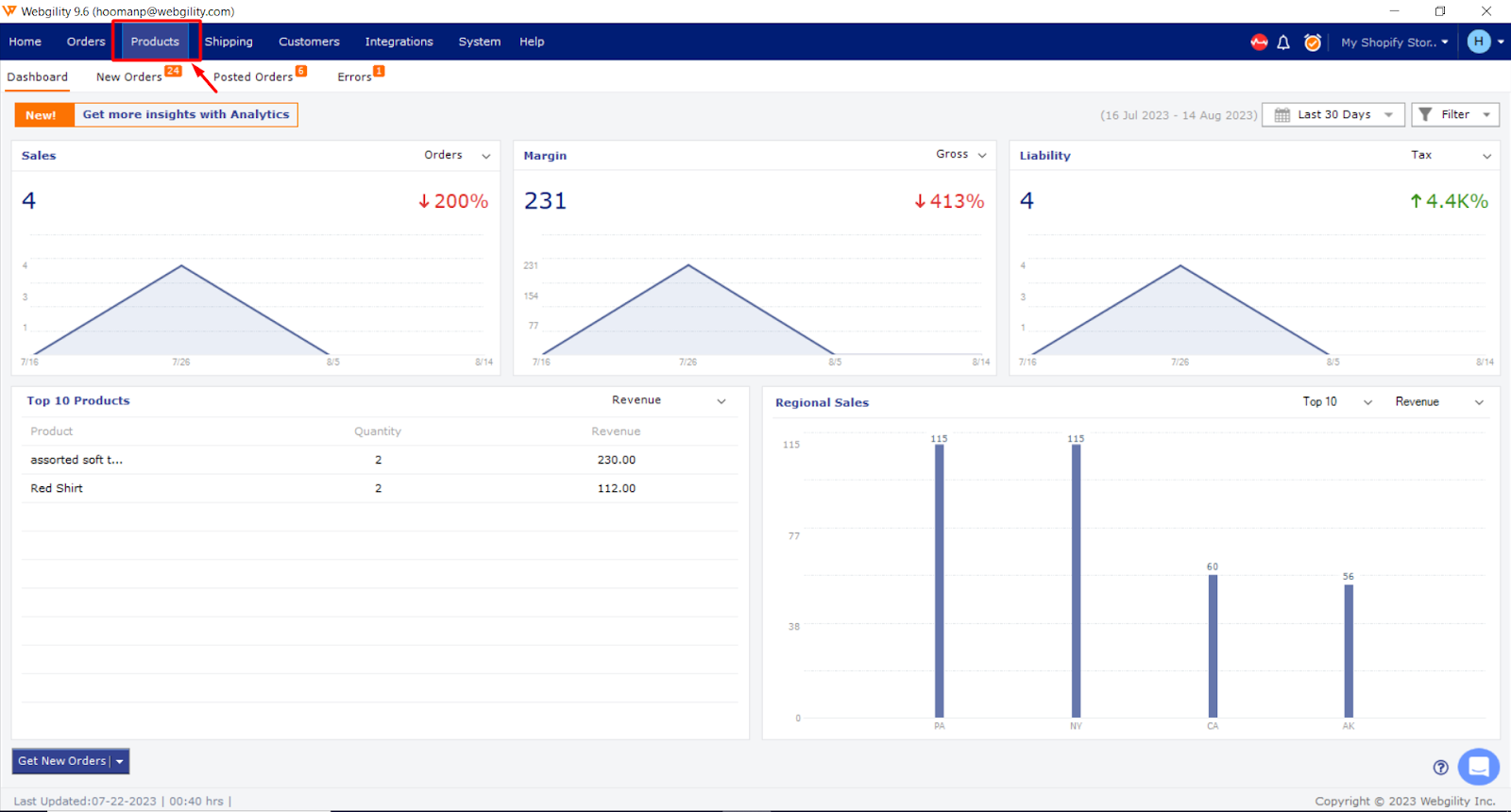Click Get more insights with Analytics

[x=185, y=114]
